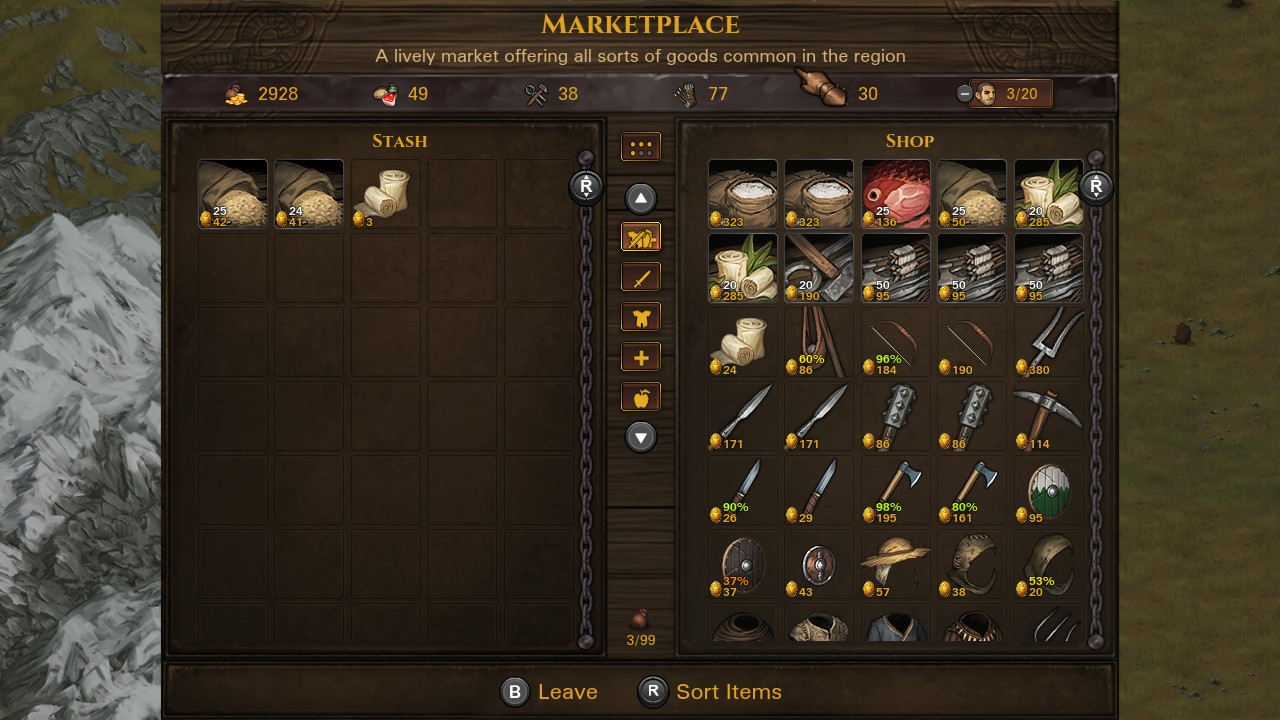Select the food filter apple tab
The image size is (1280, 720).
[x=641, y=397]
